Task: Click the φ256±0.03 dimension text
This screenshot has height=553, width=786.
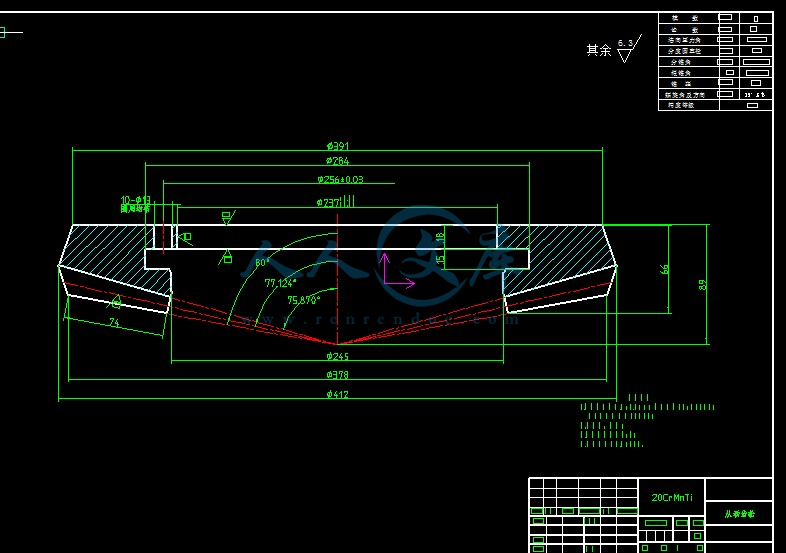Action: click(x=340, y=180)
